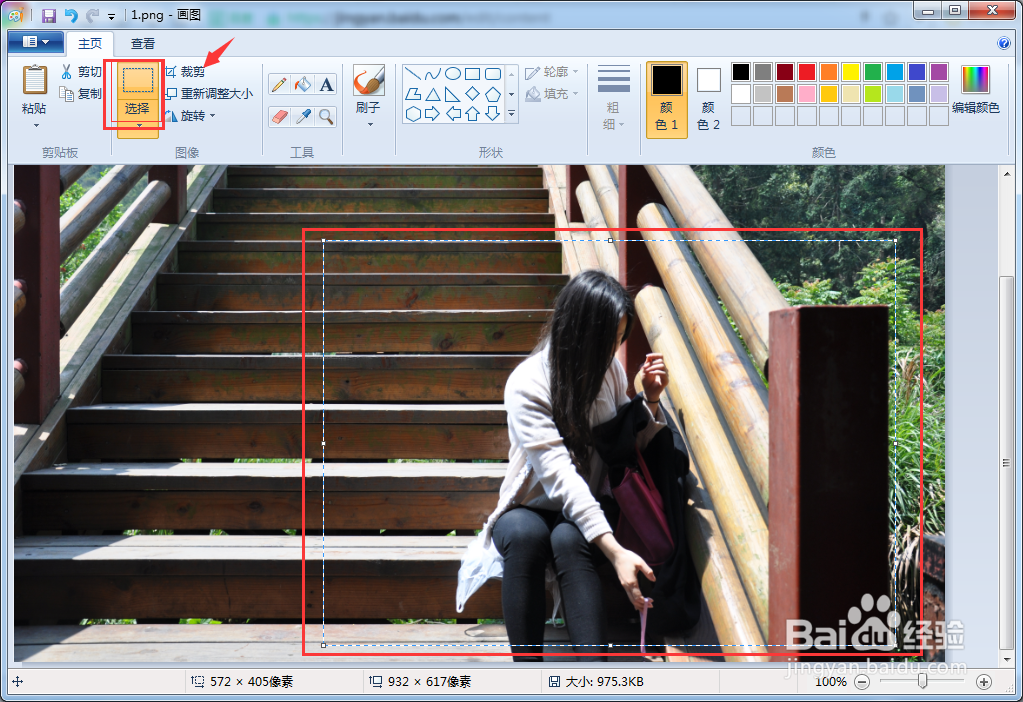
Task: Switch to the 查看 tab
Action: coord(141,43)
